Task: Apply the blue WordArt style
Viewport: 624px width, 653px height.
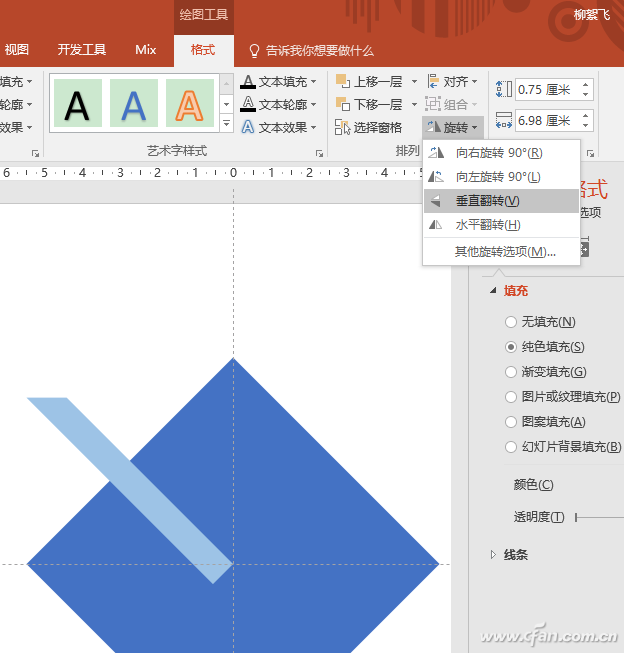Action: click(134, 103)
